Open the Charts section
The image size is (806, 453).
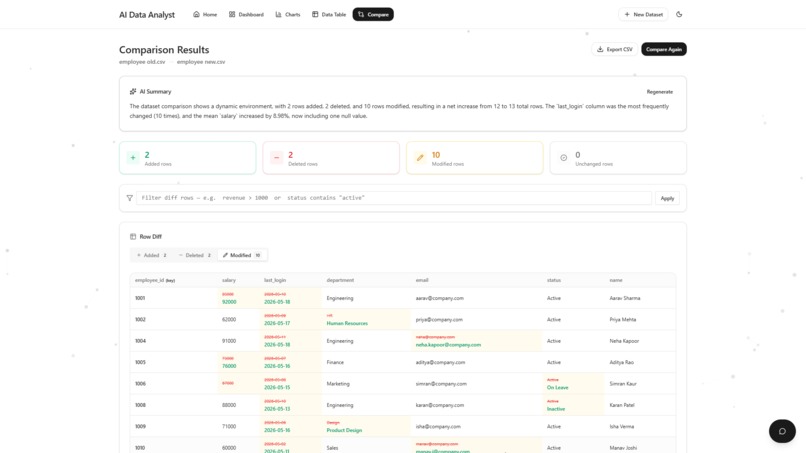click(x=287, y=14)
